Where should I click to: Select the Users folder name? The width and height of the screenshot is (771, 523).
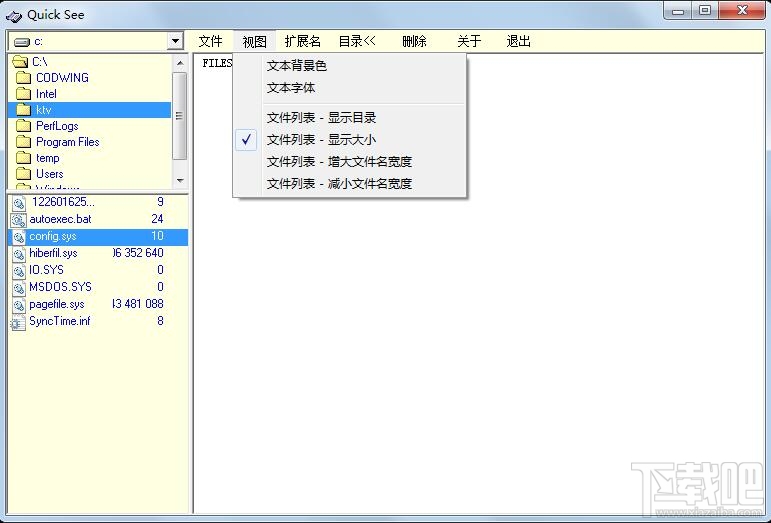(50, 174)
